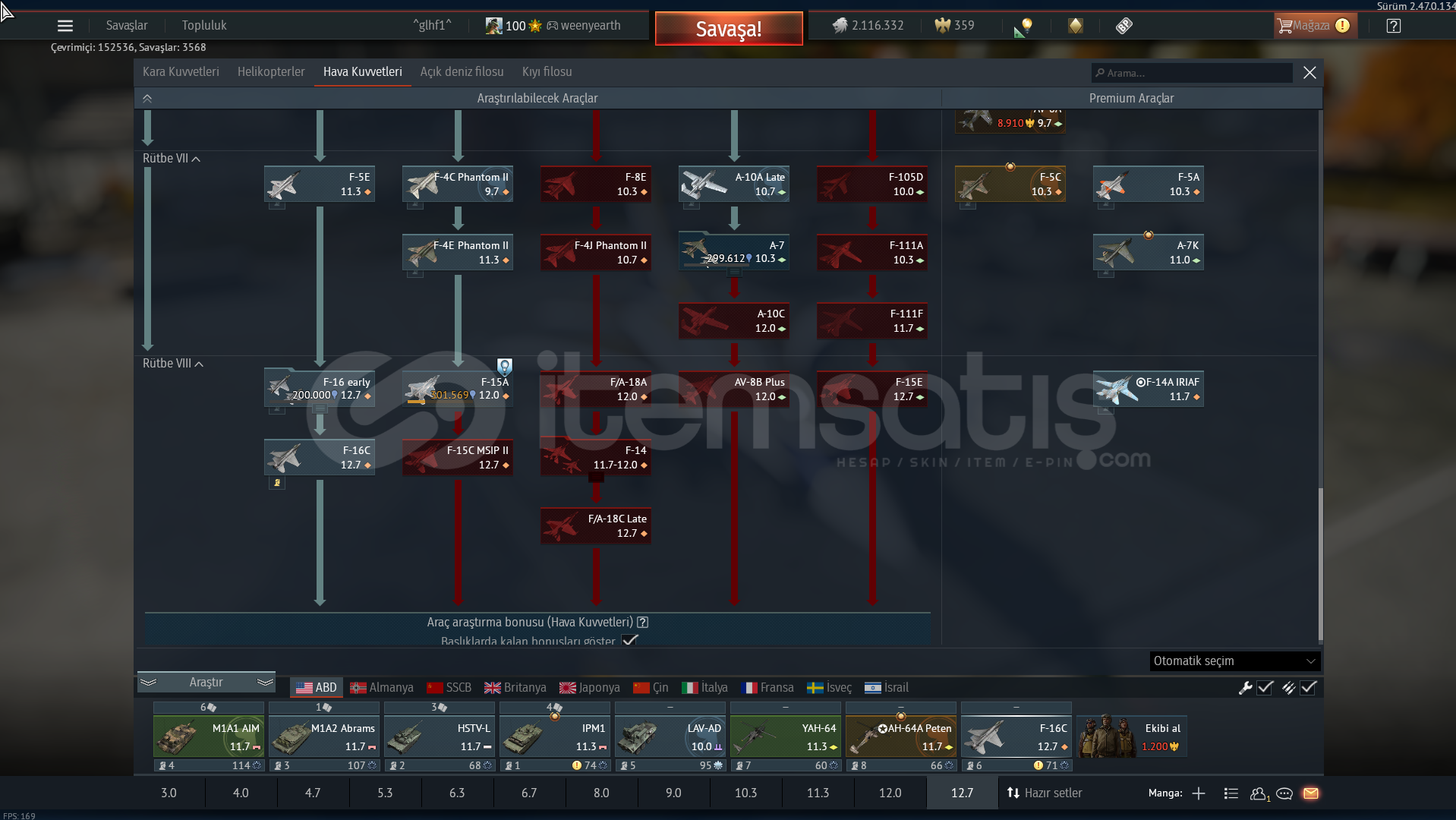Open the Mağaza store button
Viewport: 1456px width, 820px height.
pos(1315,26)
